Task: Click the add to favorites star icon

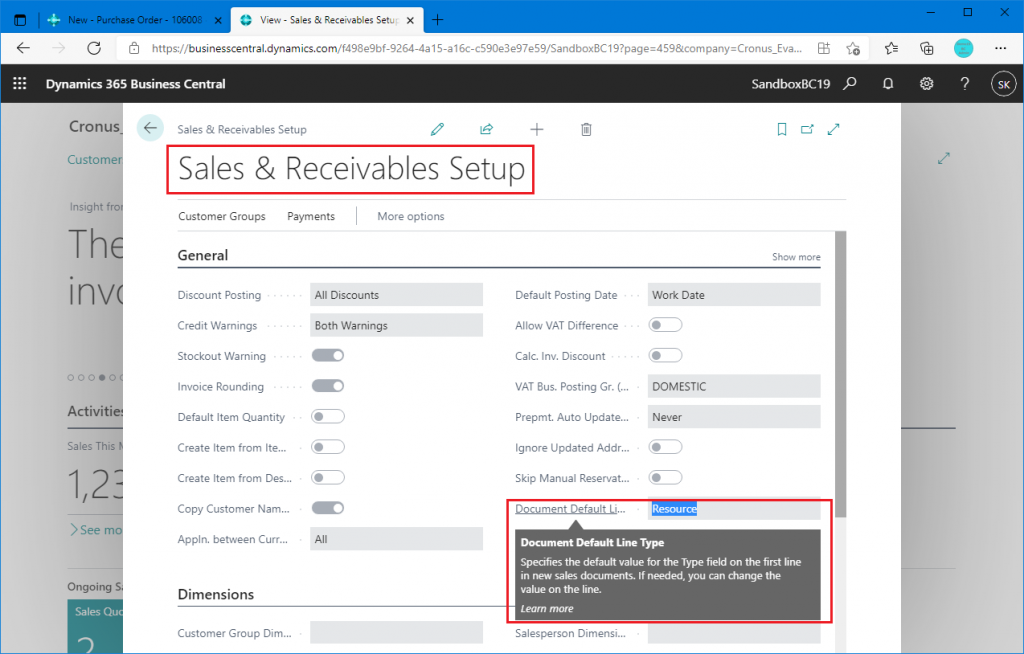Action: (853, 48)
